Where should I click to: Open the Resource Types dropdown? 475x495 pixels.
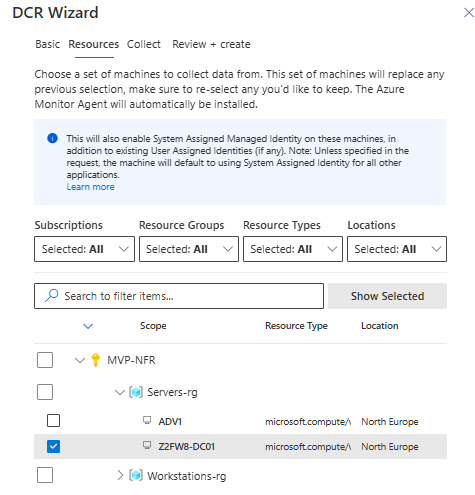pos(293,249)
